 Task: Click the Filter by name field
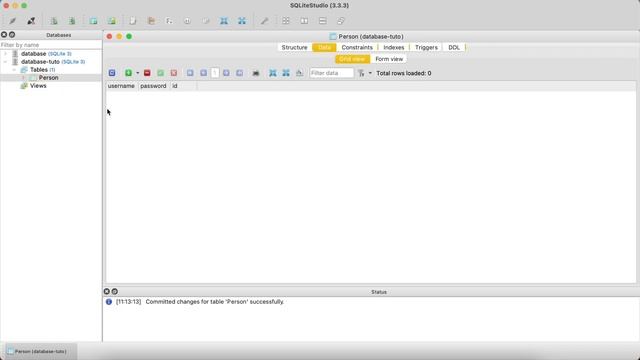(x=51, y=45)
